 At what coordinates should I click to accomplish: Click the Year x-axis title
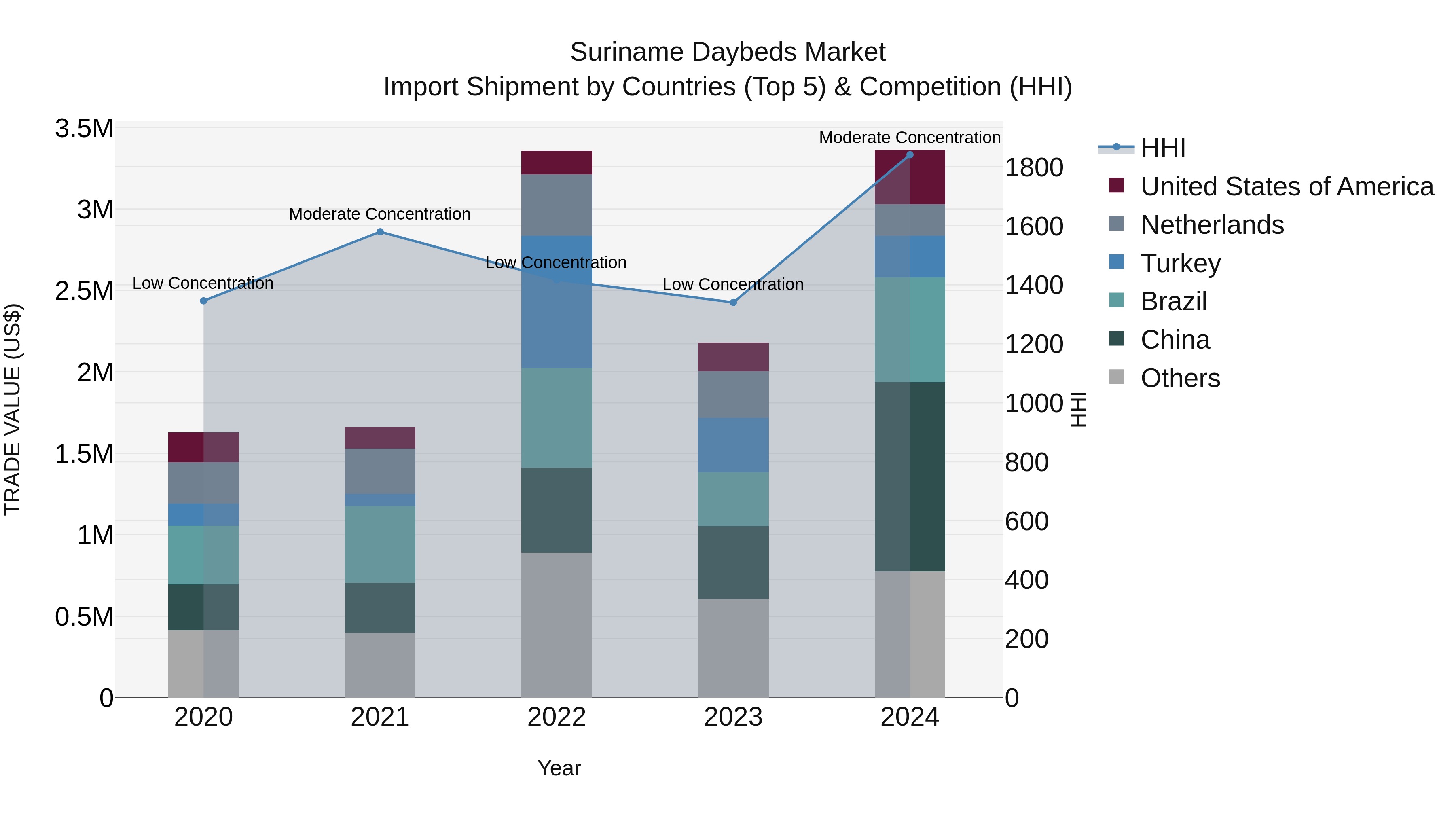click(559, 768)
